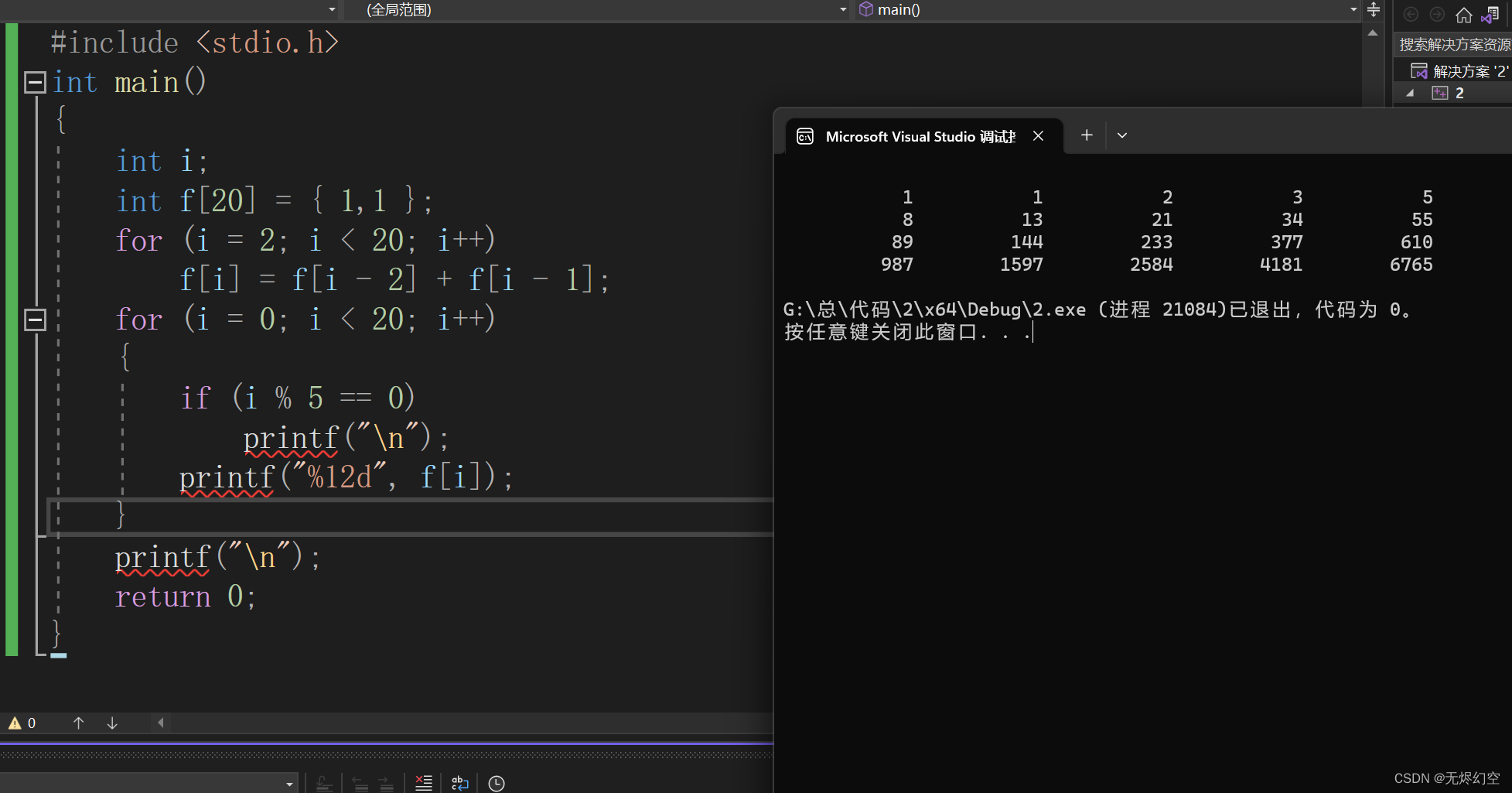Click the 'f[i] = f[i - 2] + f[i - 1];' line
The width and height of the screenshot is (1512, 793).
coord(394,279)
